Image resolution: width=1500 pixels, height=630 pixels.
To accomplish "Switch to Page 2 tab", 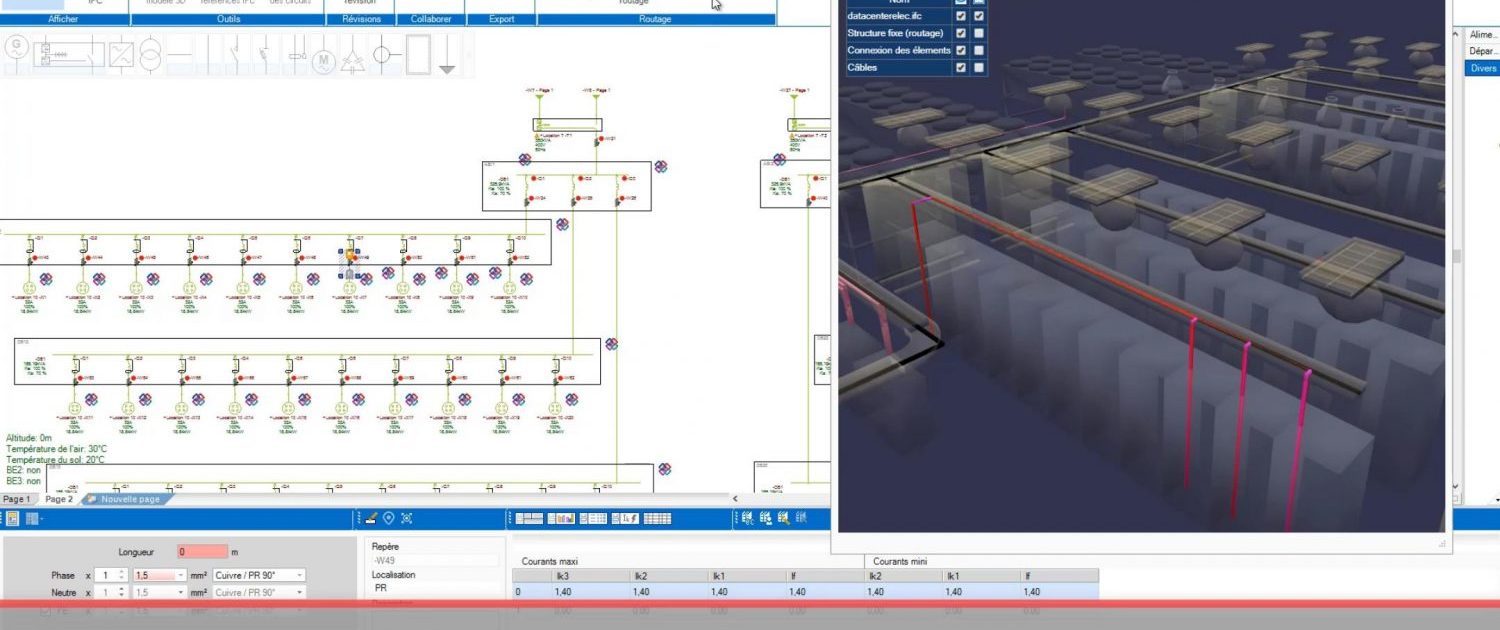I will click(x=59, y=499).
